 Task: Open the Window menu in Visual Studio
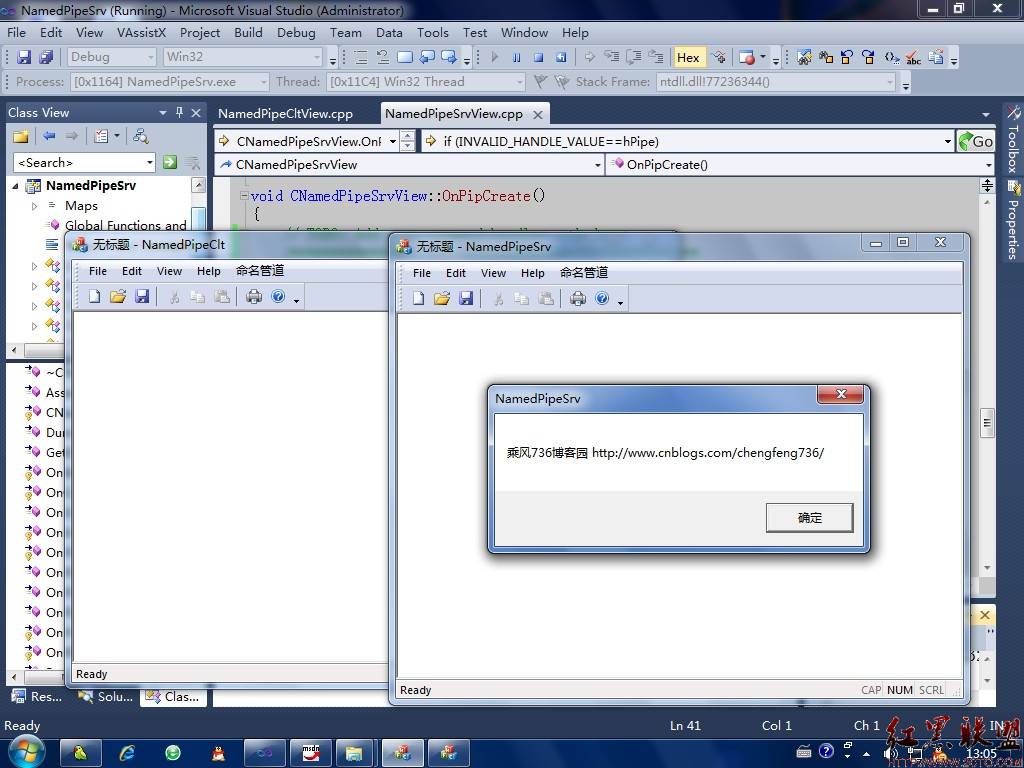(524, 33)
